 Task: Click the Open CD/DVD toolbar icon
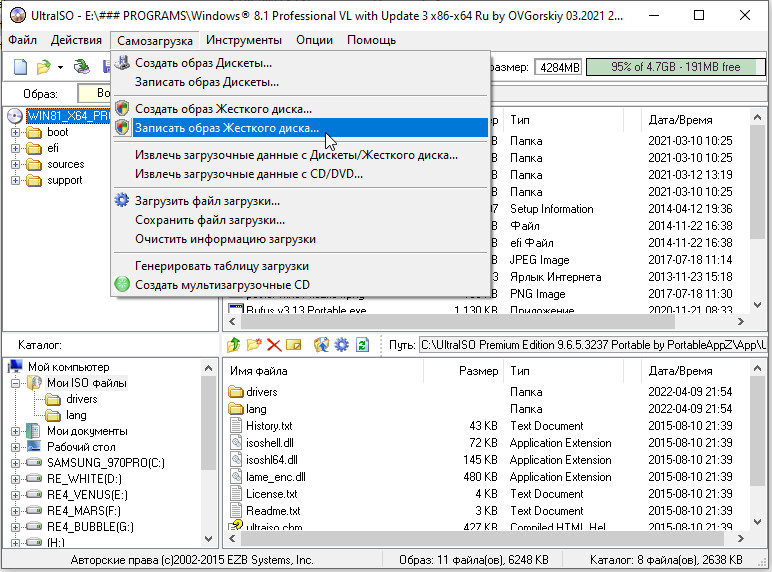coord(82,66)
